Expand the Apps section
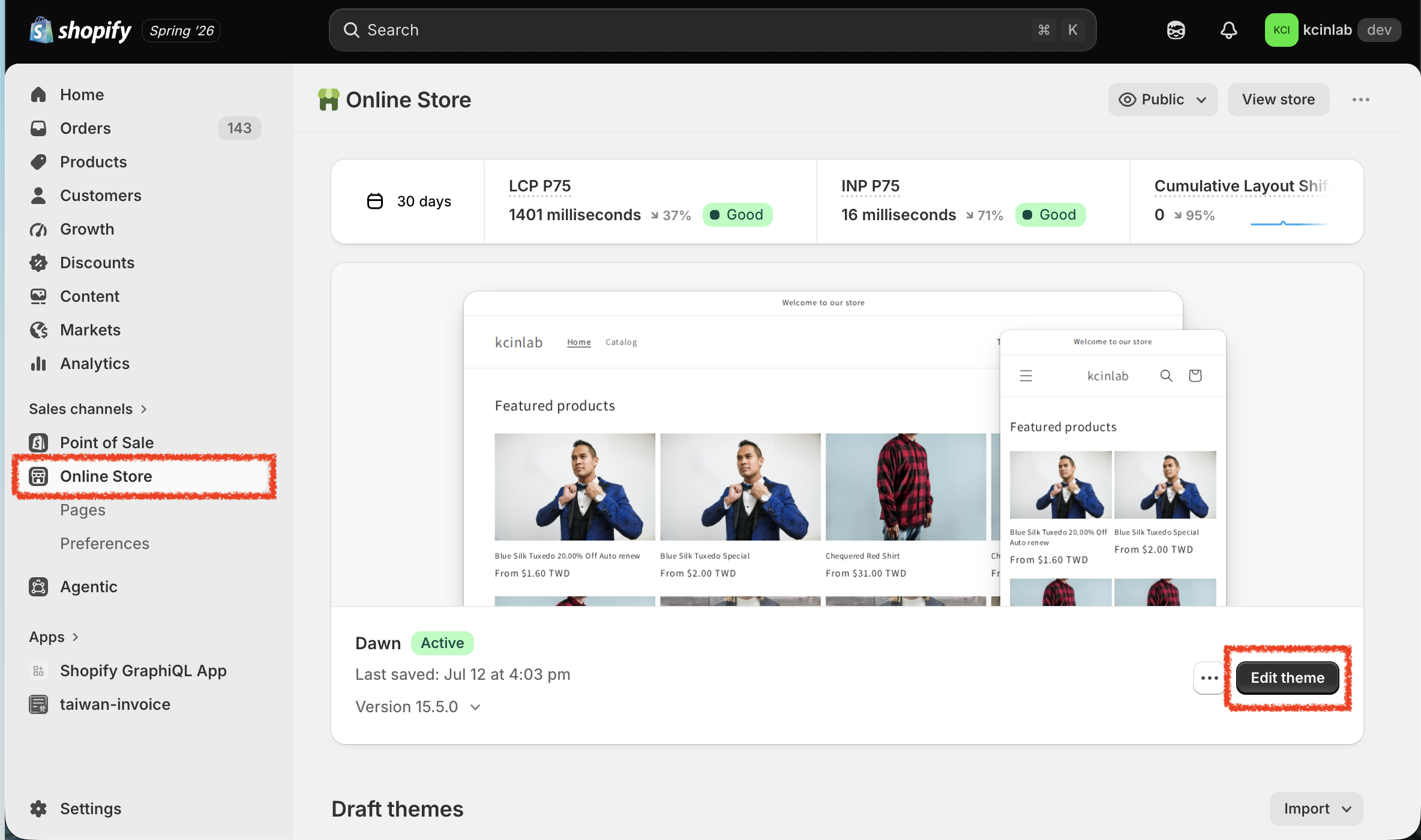Image resolution: width=1421 pixels, height=840 pixels. 54,637
